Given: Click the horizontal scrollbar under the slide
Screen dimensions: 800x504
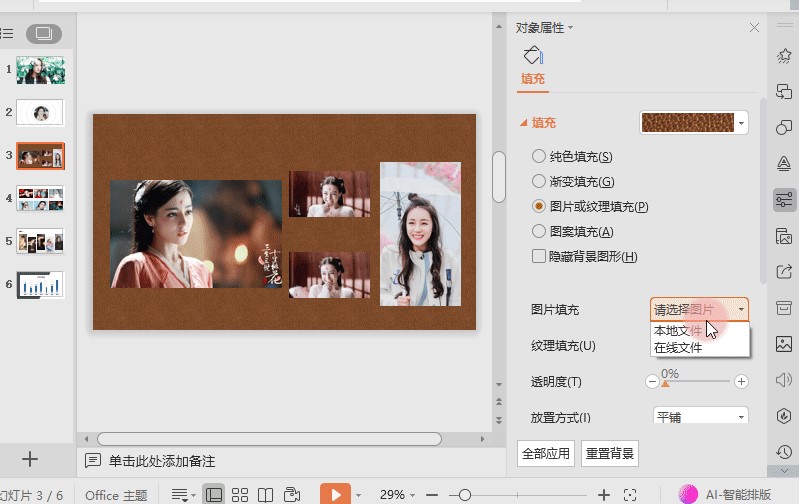Looking at the screenshot, I should click(269, 439).
